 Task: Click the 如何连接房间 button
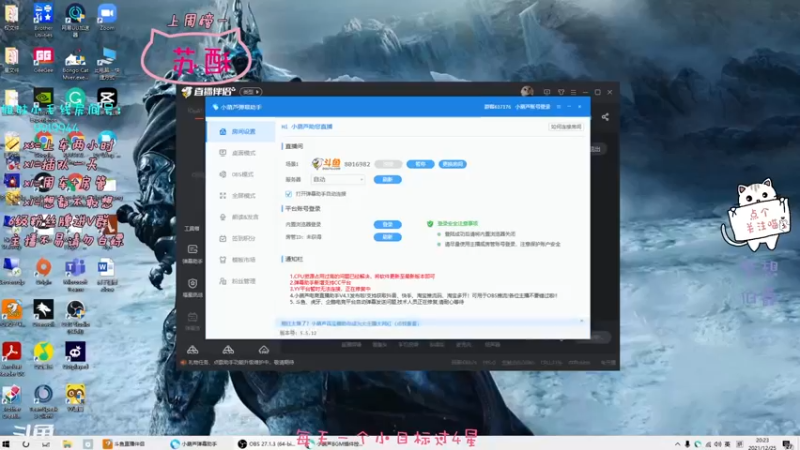566,127
